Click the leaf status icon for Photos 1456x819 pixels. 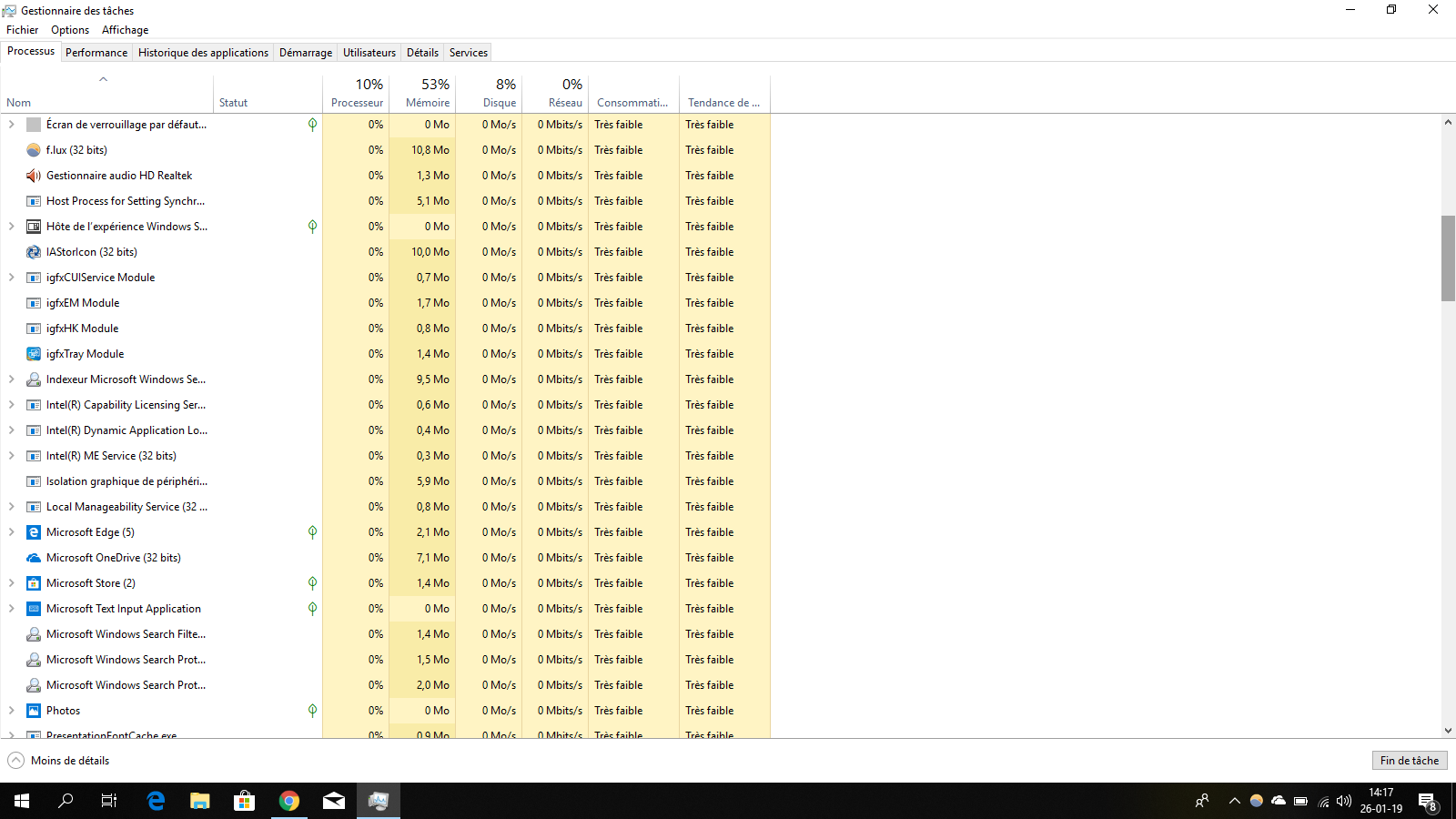click(312, 711)
